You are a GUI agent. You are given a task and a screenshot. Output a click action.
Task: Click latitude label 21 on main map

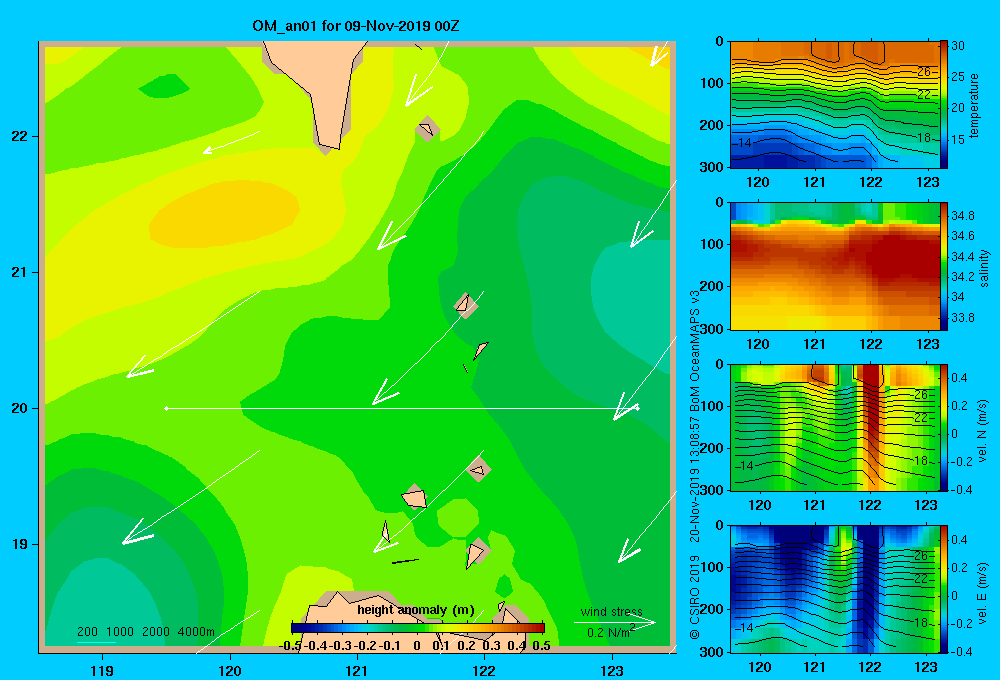[19, 272]
